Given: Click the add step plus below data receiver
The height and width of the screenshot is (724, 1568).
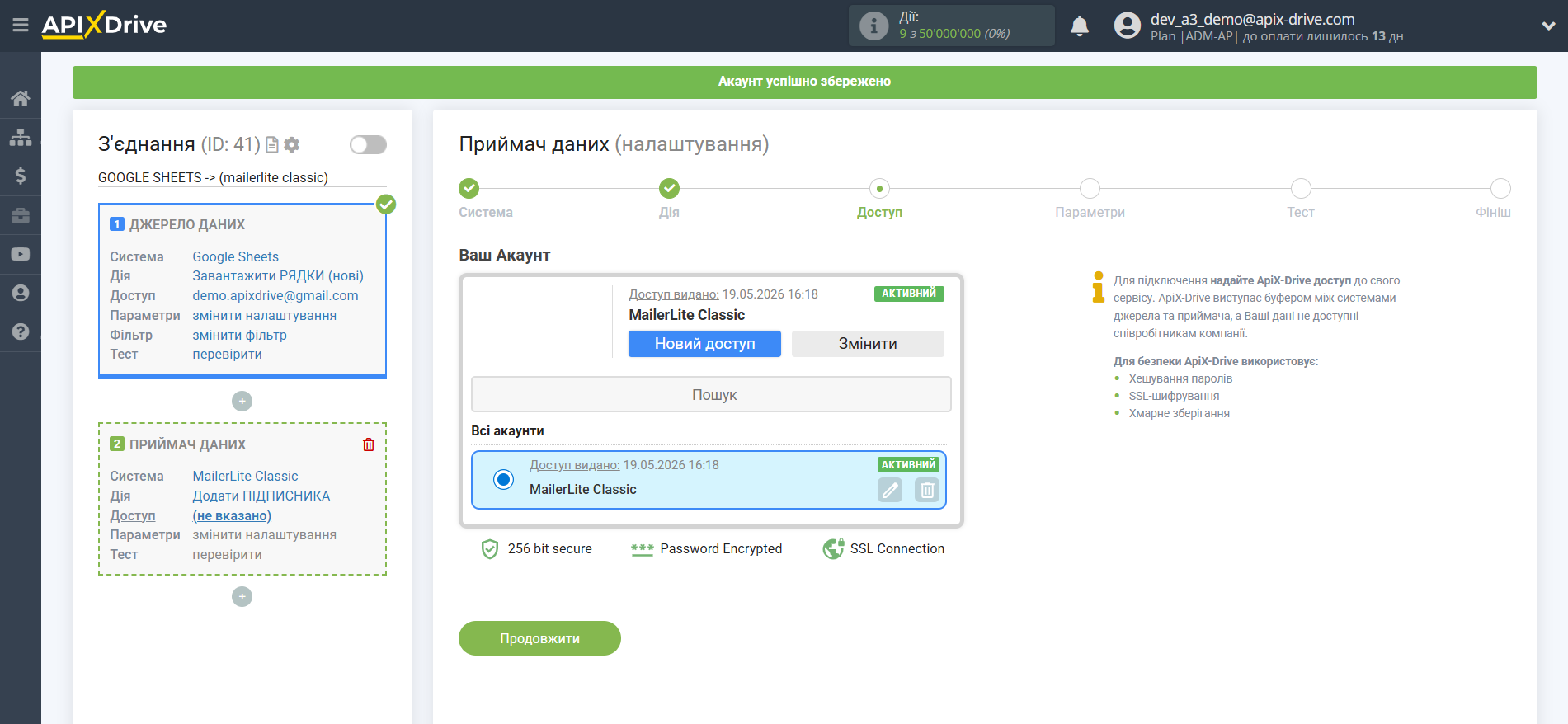Looking at the screenshot, I should [242, 596].
